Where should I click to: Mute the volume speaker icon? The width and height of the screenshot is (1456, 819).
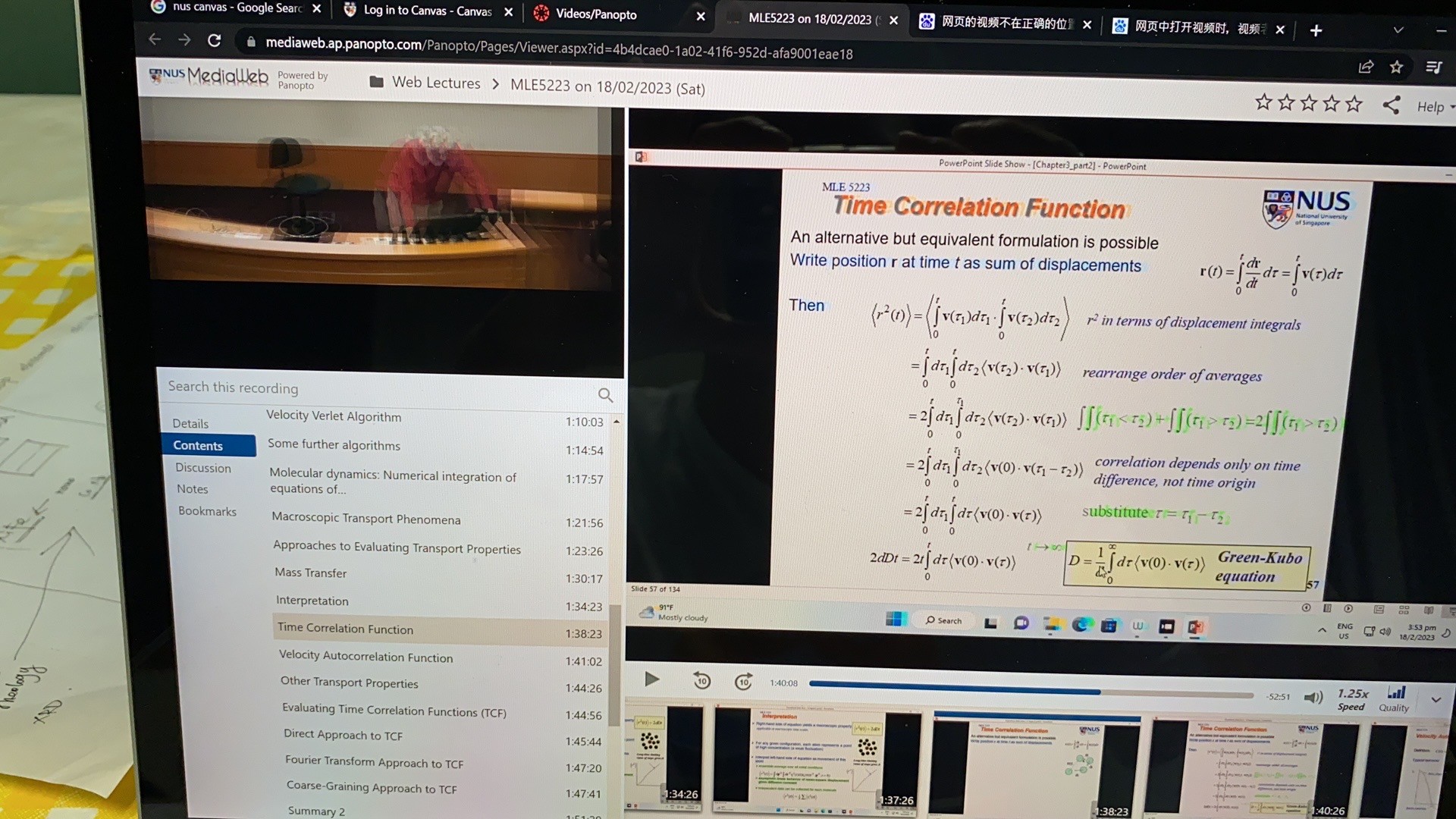point(1313,697)
